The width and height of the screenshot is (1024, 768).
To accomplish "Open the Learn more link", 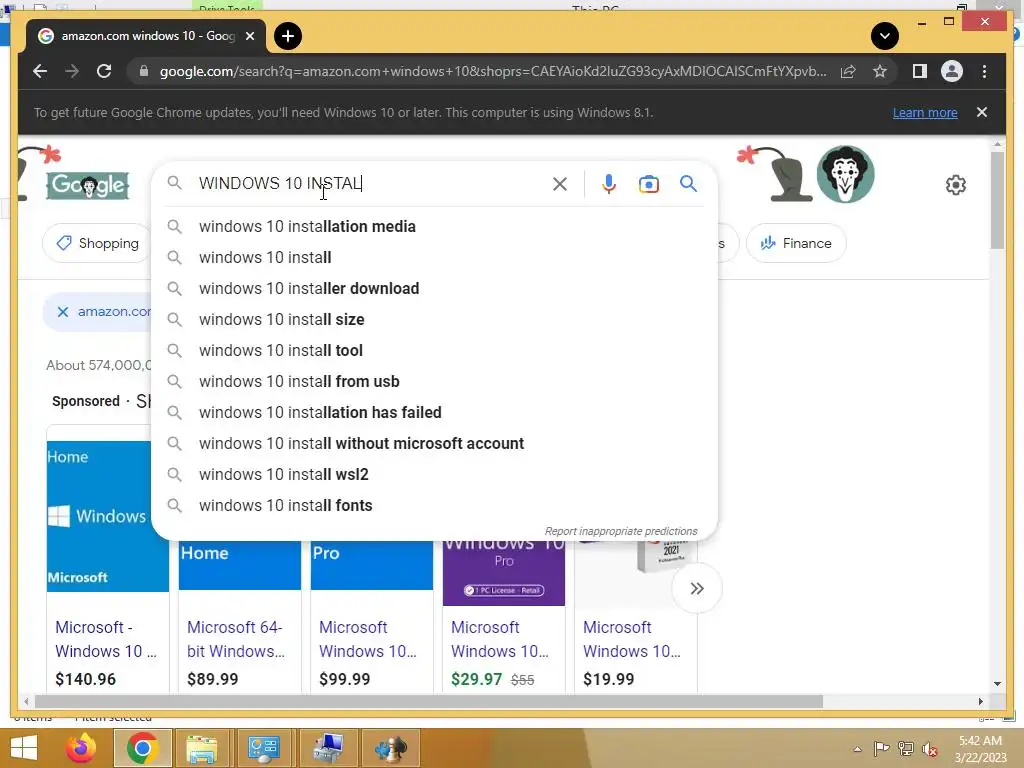I will click(x=925, y=112).
